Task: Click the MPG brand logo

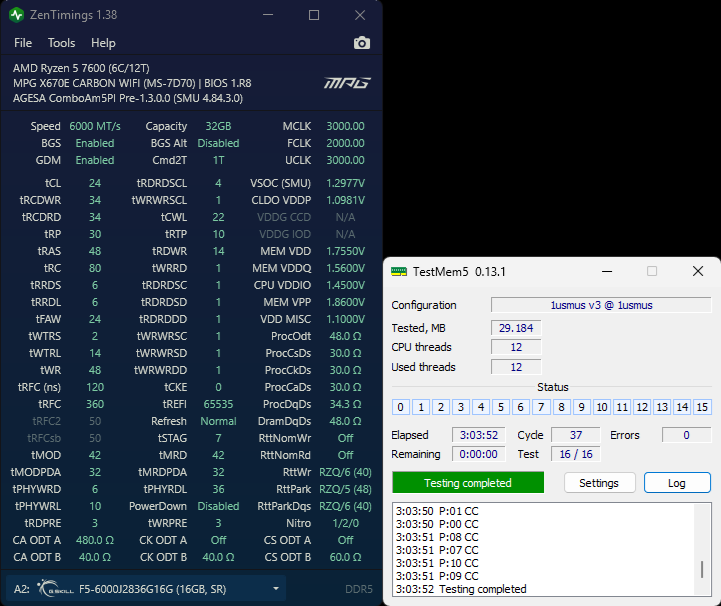Action: tap(347, 83)
